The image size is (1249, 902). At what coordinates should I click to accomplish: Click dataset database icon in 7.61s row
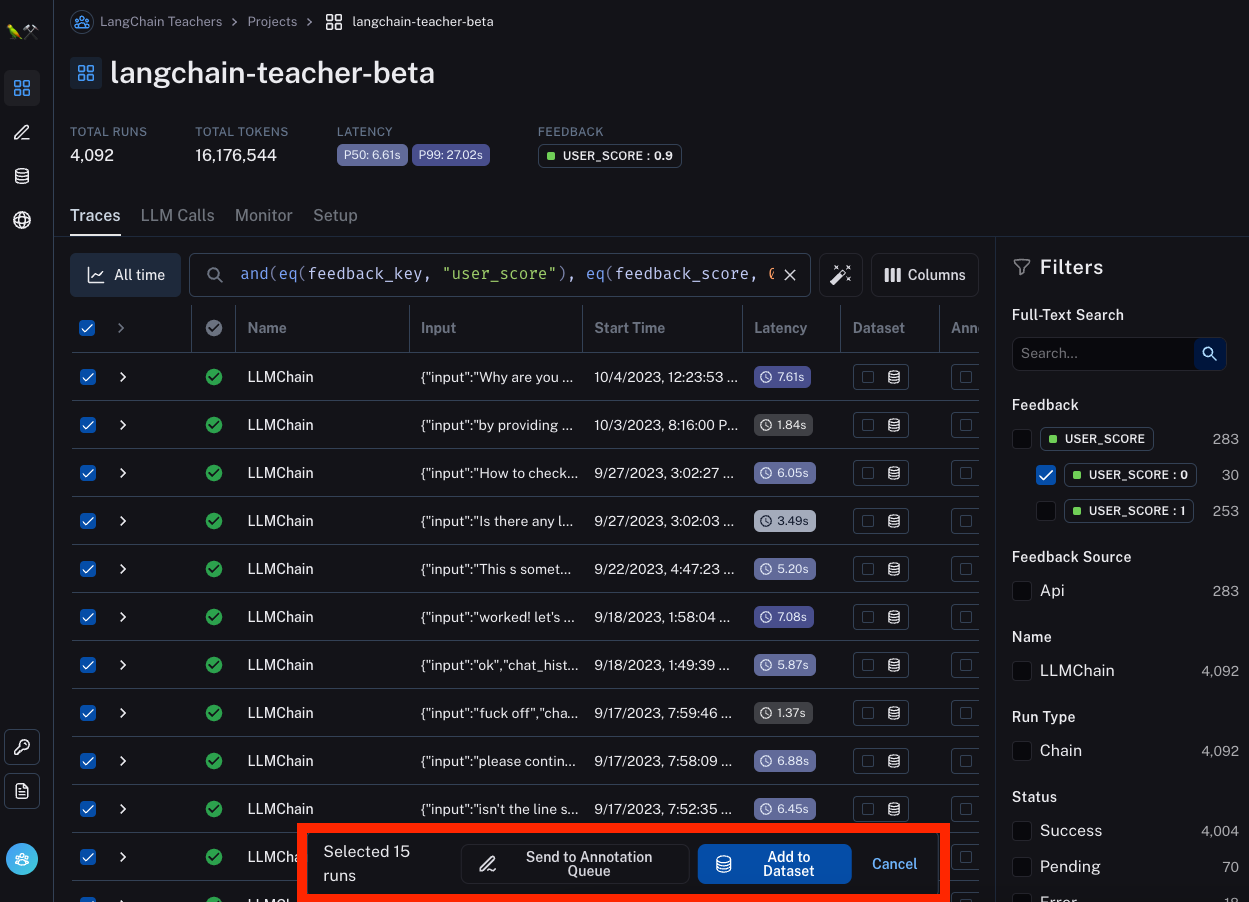pos(894,377)
